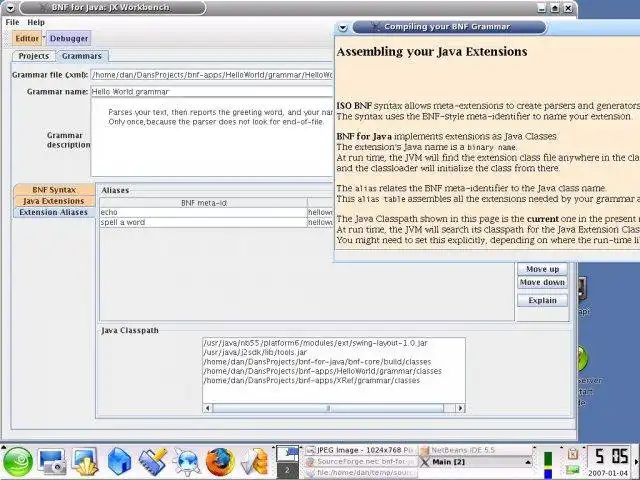Image resolution: width=640 pixels, height=480 pixels.
Task: Click the Move up button
Action: (542, 269)
